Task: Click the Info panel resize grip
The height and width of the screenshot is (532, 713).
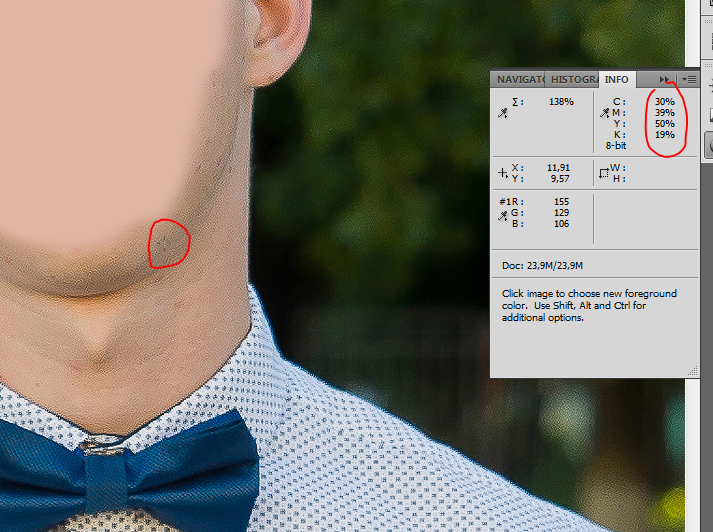Action: coord(693,372)
